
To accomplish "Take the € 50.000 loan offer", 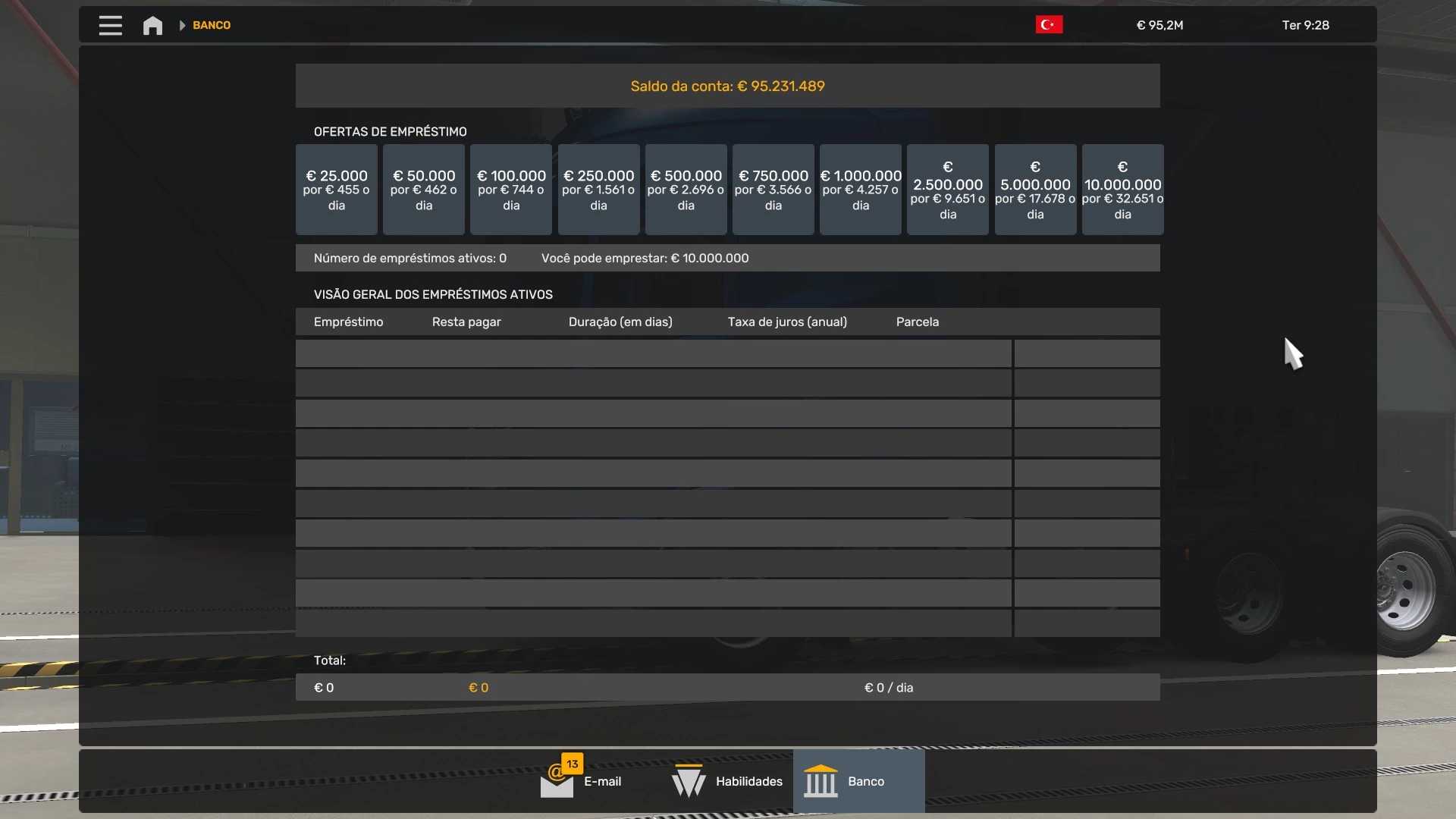I will tap(423, 190).
